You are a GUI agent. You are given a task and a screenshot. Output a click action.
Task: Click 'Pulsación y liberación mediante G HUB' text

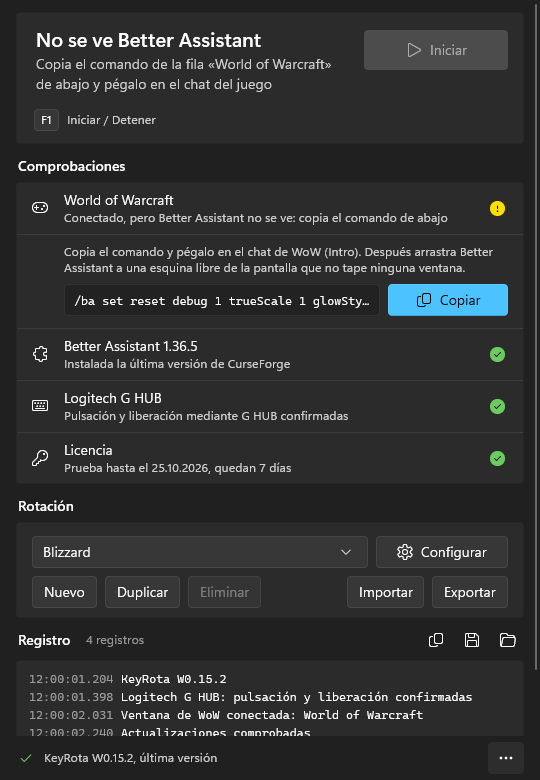[171, 416]
